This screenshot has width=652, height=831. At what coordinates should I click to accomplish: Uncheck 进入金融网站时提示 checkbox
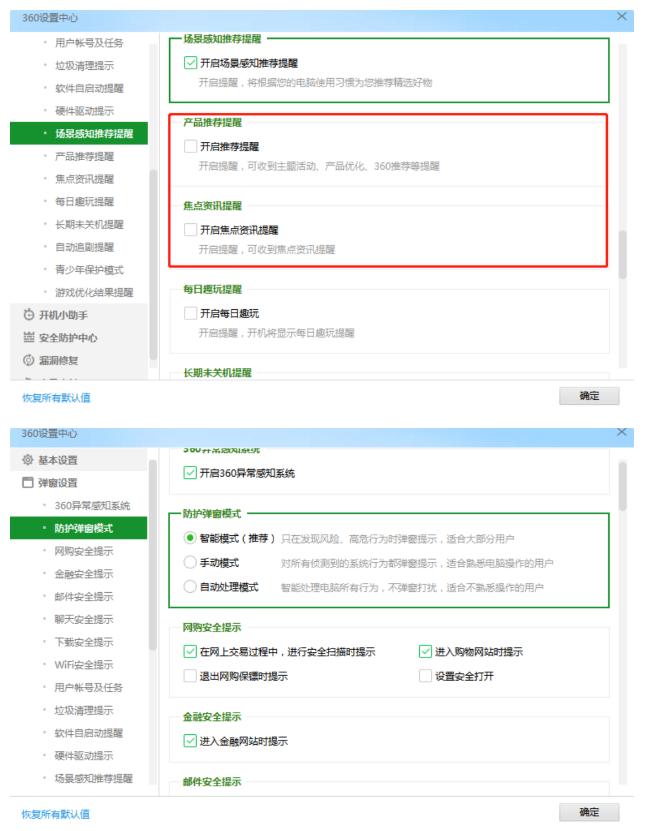[190, 741]
